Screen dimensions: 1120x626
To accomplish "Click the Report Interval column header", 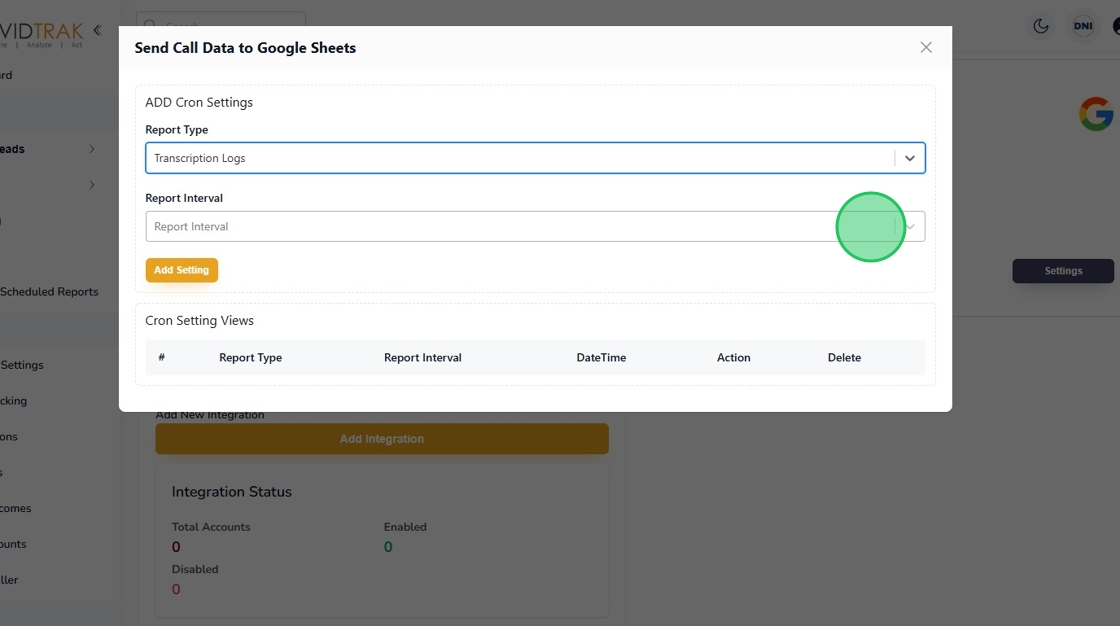I will pyautogui.click(x=422, y=358).
